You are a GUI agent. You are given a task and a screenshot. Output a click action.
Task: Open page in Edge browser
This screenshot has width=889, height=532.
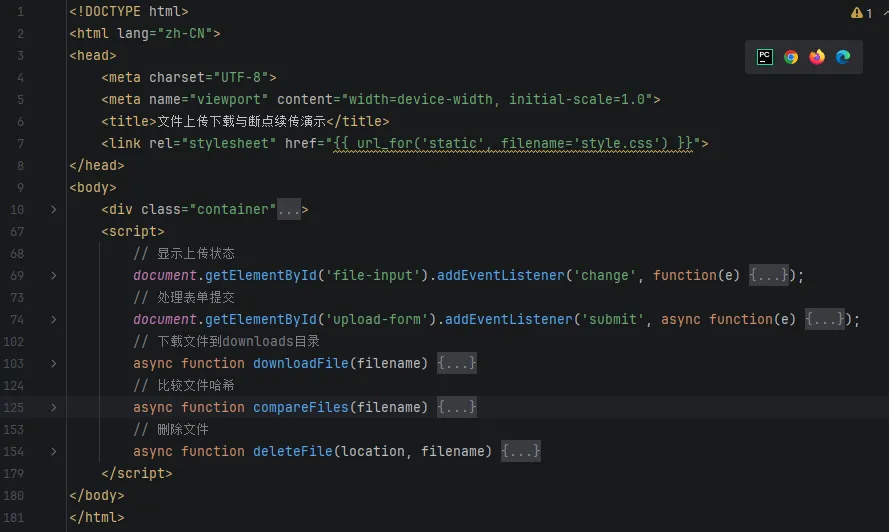click(843, 57)
